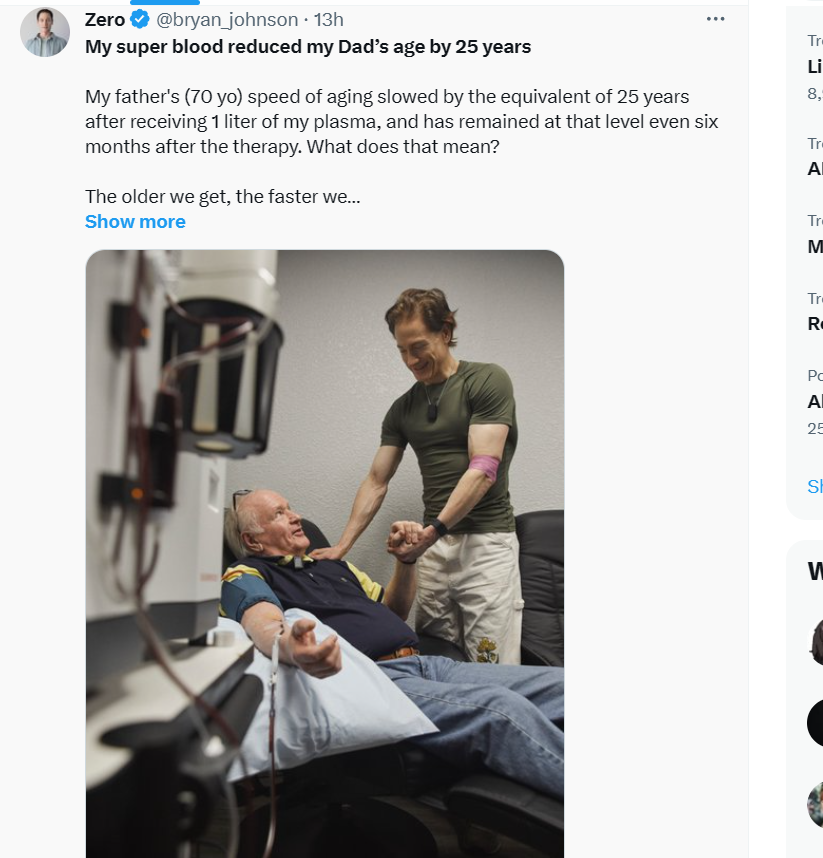Image resolution: width=823 pixels, height=858 pixels.
Task: Open the black circular suggested account avatar
Action: tap(816, 722)
